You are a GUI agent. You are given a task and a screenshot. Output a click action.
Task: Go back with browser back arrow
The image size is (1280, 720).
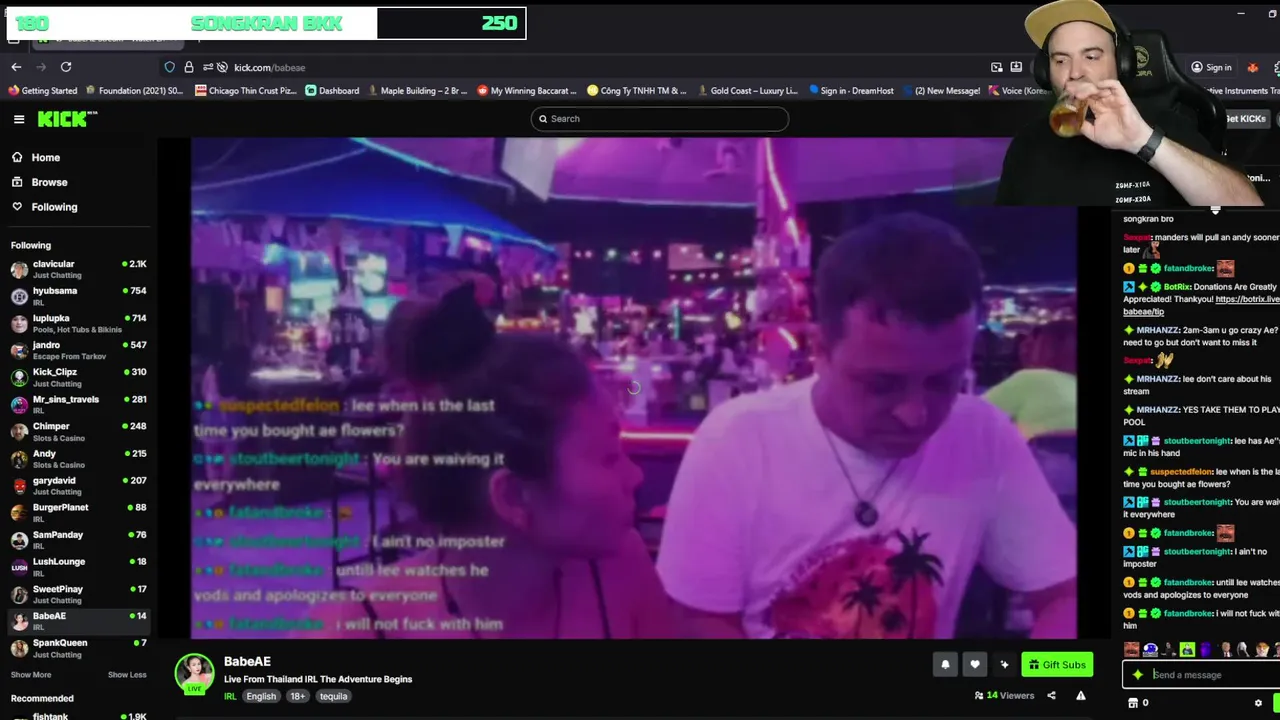[16, 67]
